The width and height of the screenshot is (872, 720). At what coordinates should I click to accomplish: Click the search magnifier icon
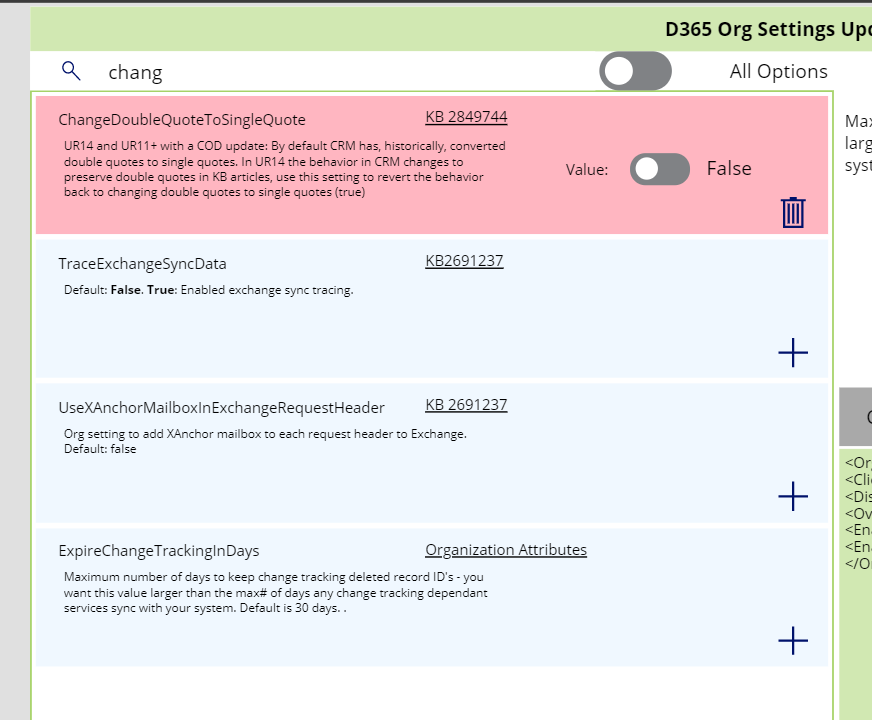[x=71, y=71]
